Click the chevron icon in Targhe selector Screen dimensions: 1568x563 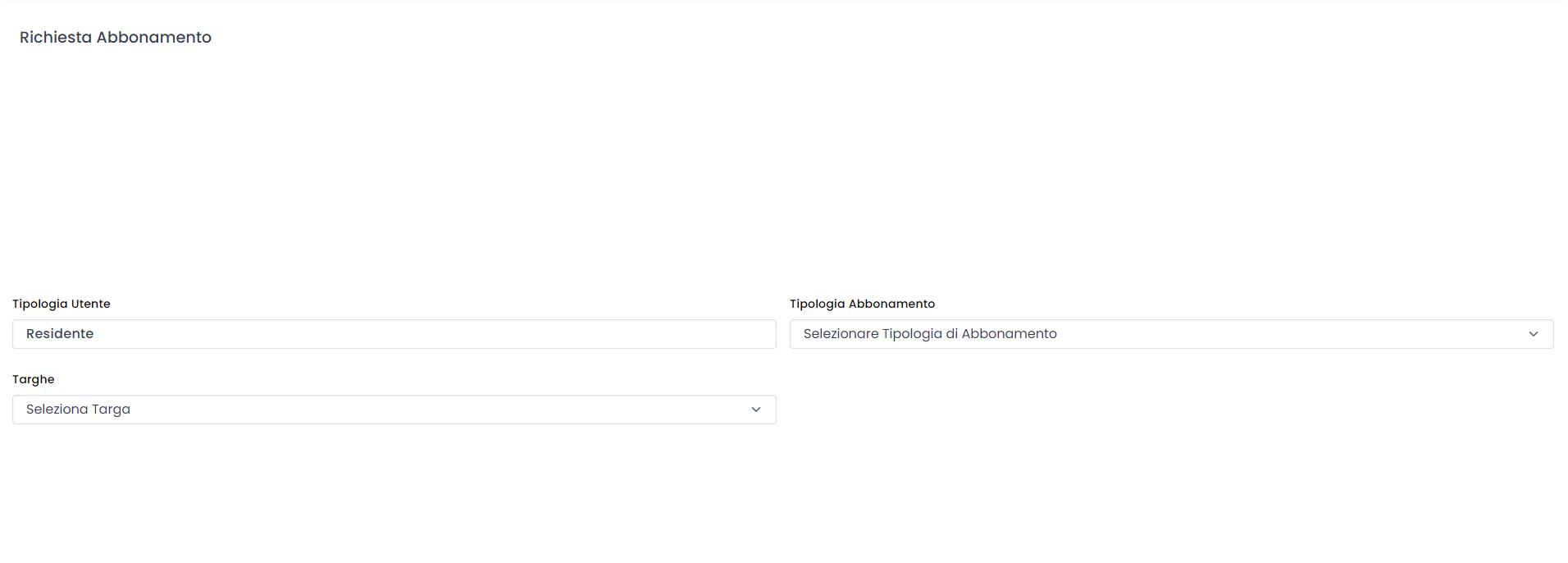(755, 410)
